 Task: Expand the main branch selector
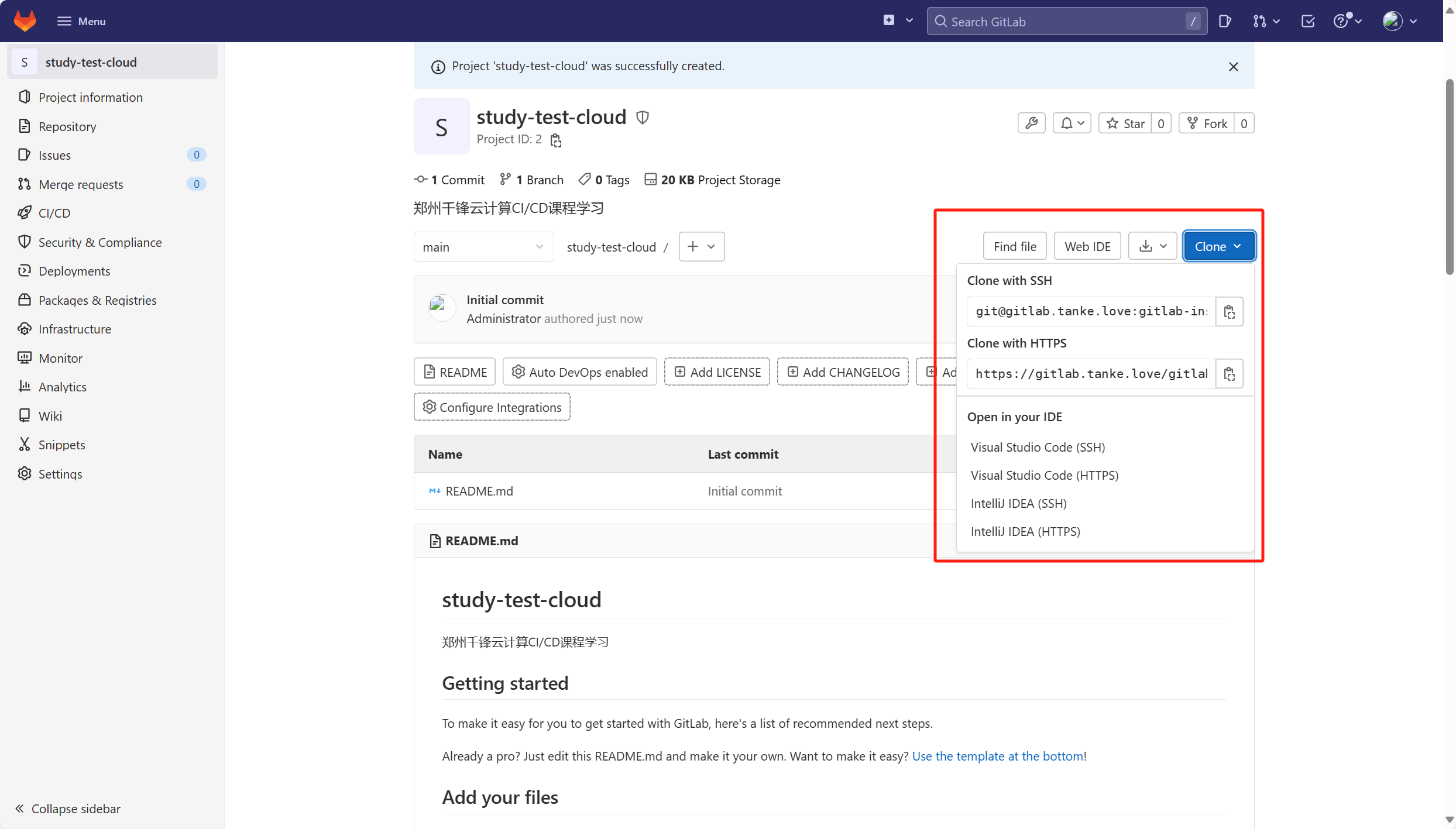[483, 247]
